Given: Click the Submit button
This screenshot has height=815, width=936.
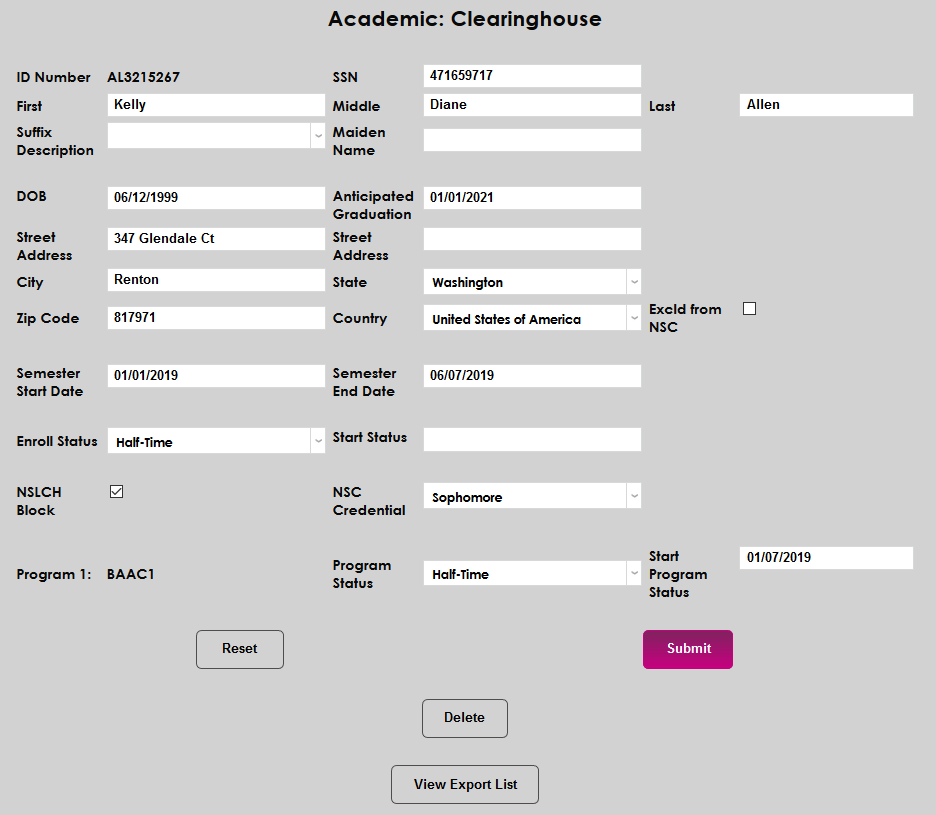Looking at the screenshot, I should [687, 649].
